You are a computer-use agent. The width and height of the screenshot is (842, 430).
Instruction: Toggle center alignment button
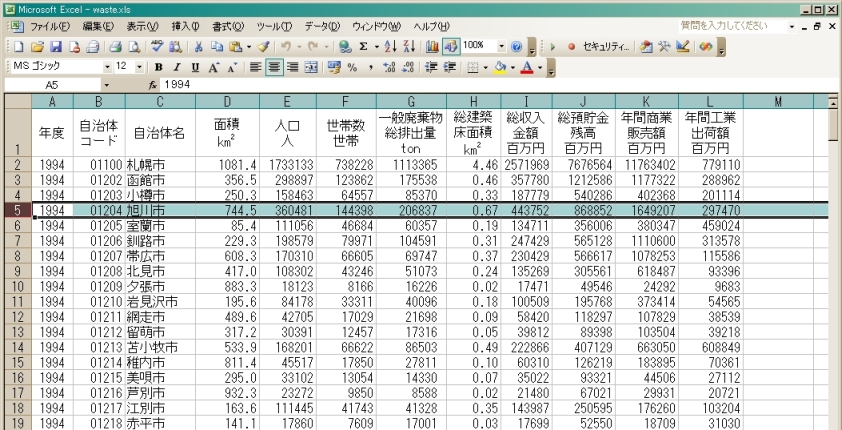coord(273,67)
